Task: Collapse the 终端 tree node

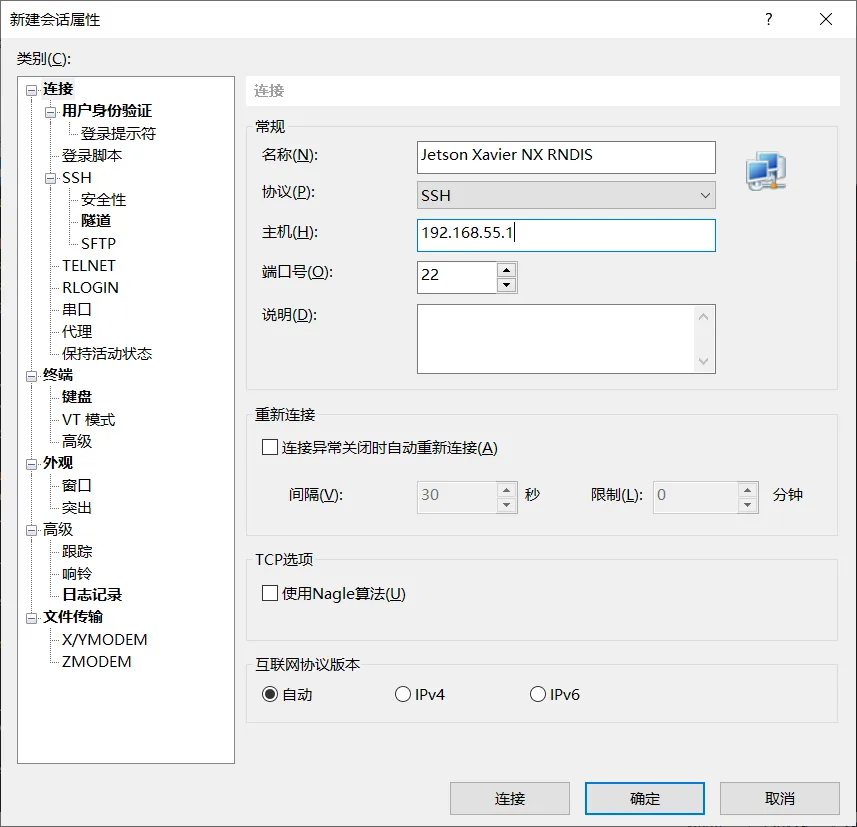Action: [32, 376]
